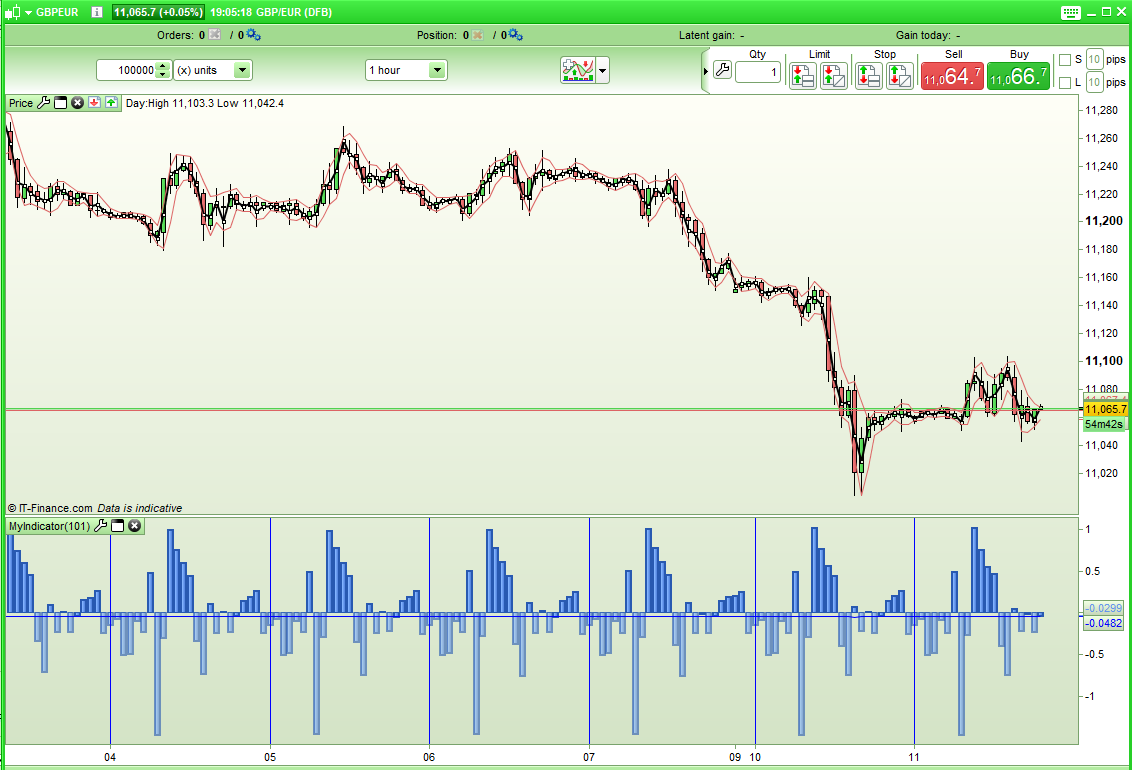Open the Price panel settings wrench
Image resolution: width=1132 pixels, height=770 pixels.
44,103
